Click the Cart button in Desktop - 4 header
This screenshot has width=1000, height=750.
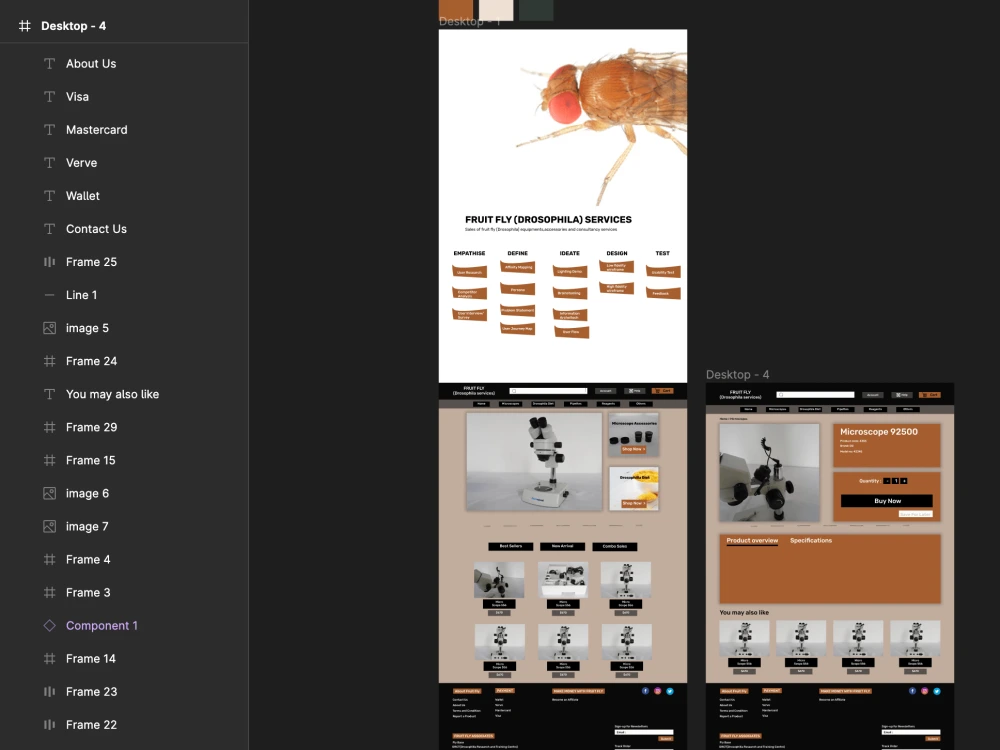930,395
